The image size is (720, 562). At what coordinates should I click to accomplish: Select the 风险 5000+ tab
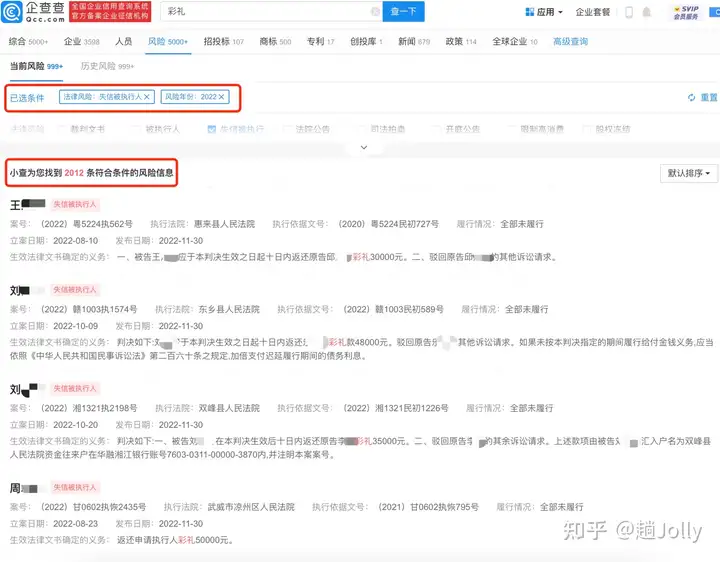tap(168, 41)
